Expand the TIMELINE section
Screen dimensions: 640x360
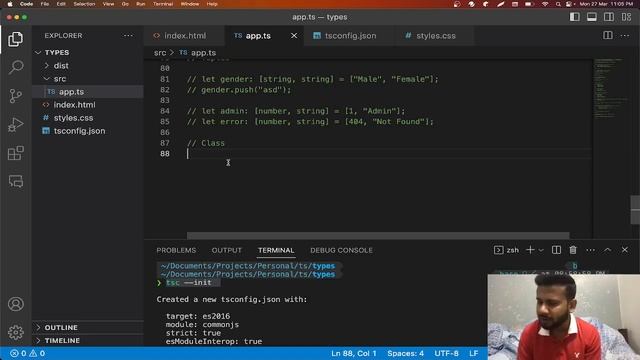(x=88, y=340)
